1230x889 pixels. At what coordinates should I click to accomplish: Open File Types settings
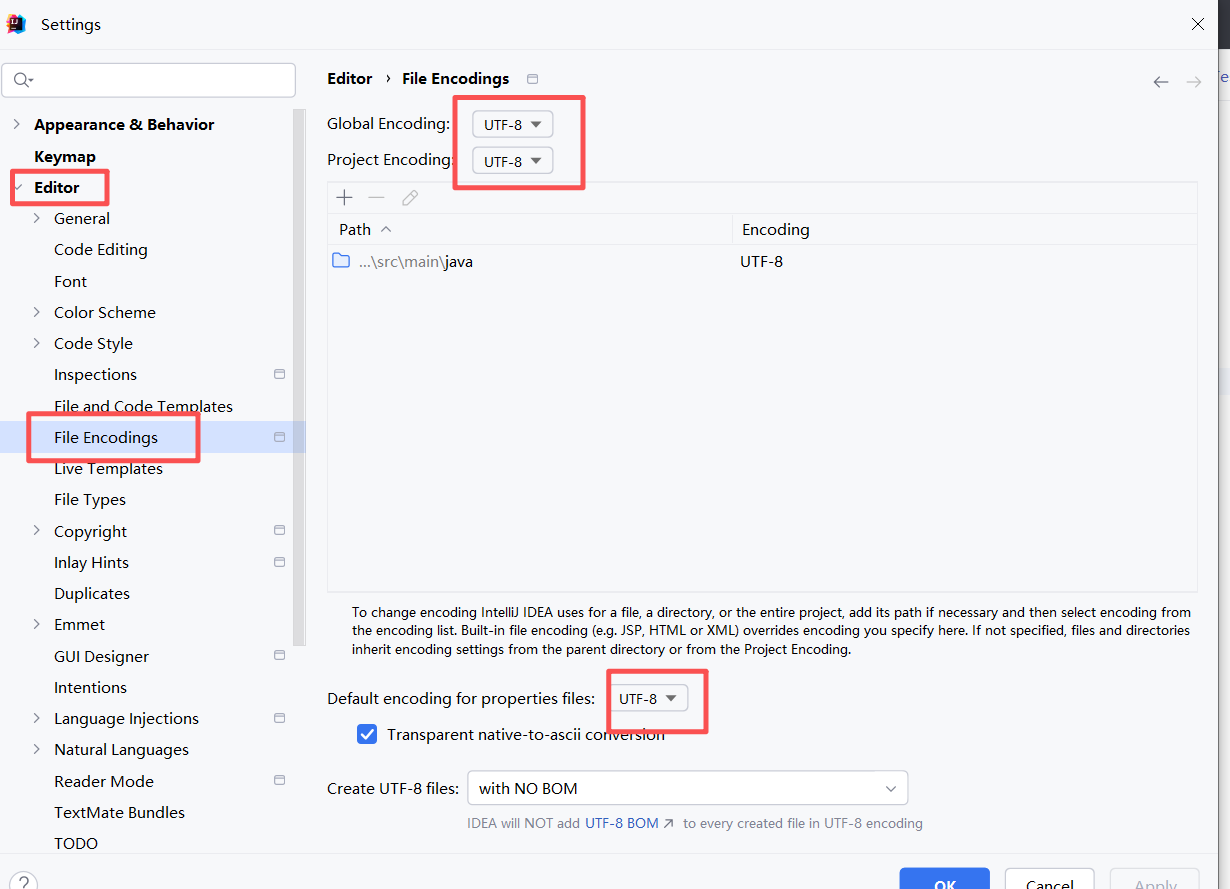[x=90, y=499]
